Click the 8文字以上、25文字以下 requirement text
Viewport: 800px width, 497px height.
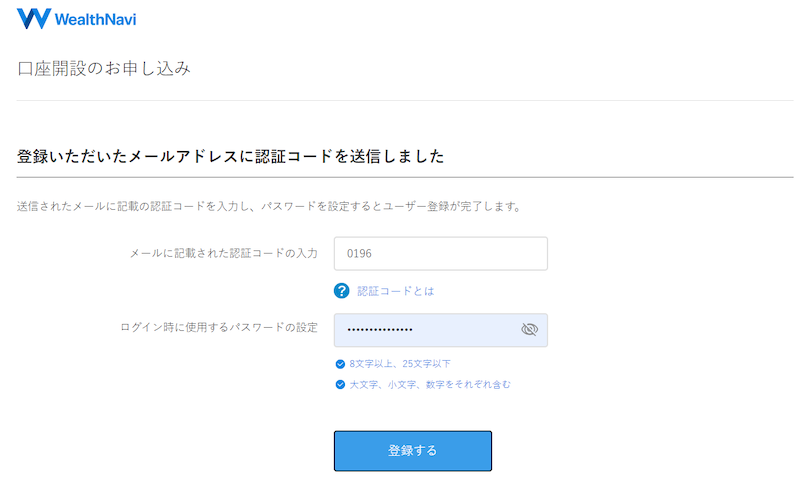pyautogui.click(x=400, y=364)
